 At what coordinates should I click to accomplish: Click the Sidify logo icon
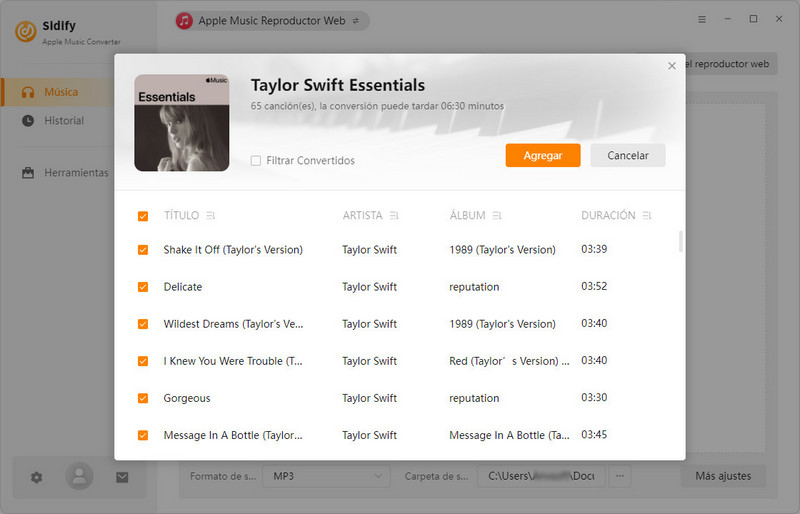[x=26, y=31]
